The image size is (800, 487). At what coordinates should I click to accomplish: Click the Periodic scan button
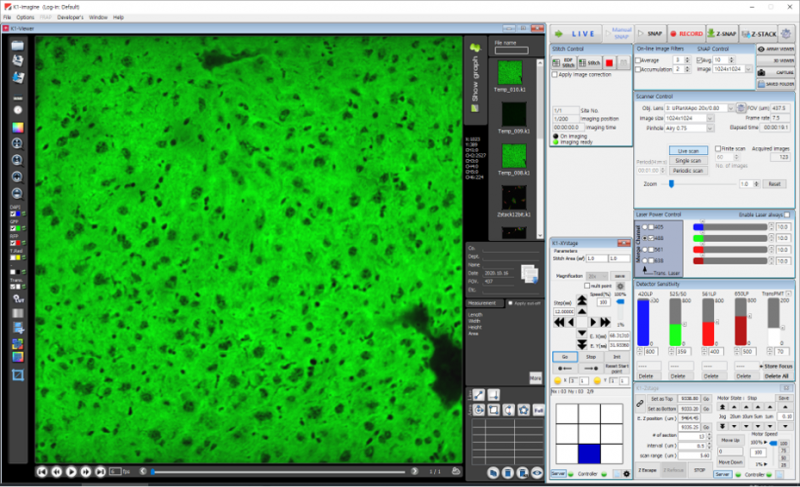coord(688,171)
